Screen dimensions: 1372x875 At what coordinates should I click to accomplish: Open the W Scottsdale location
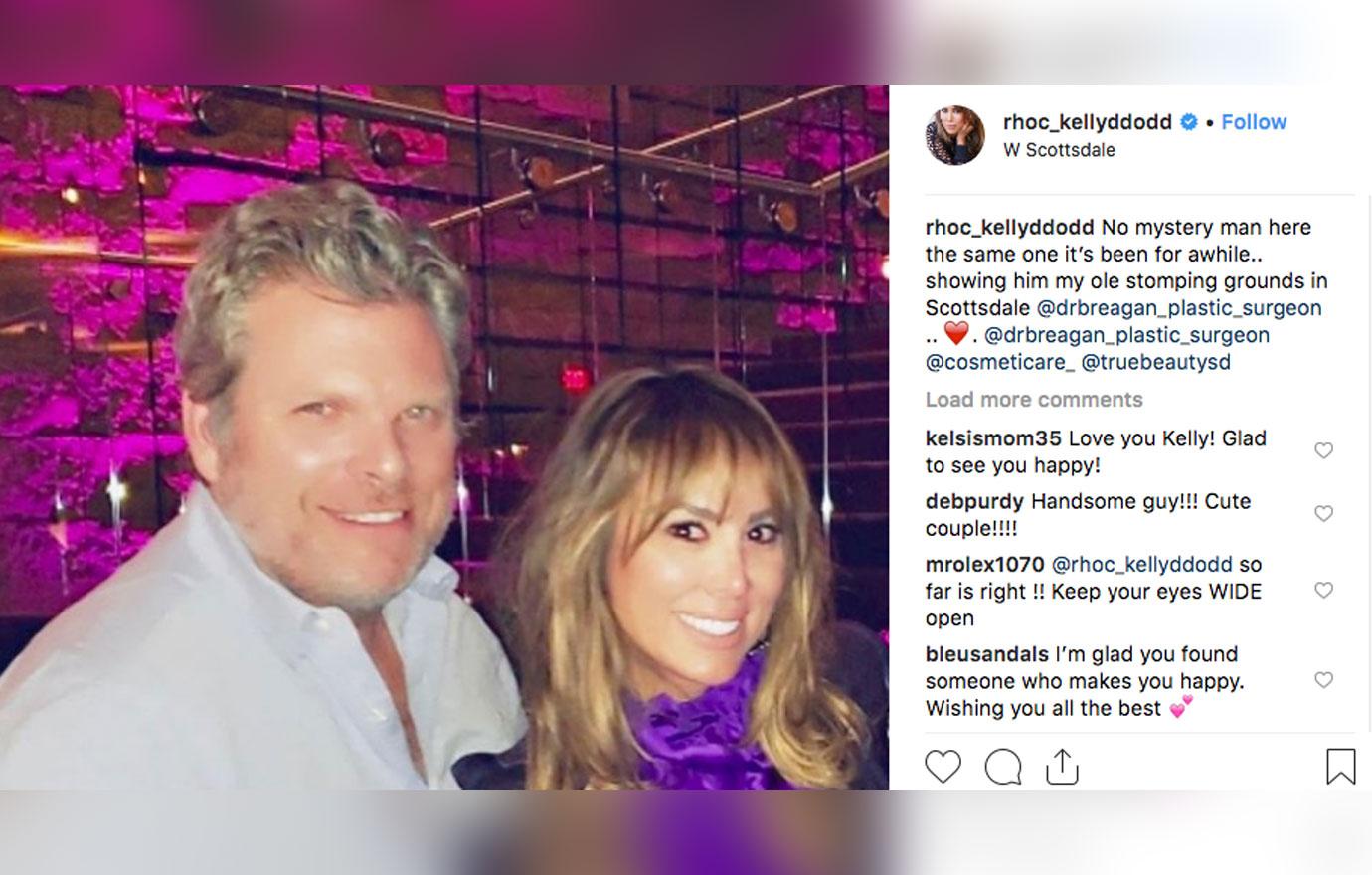tap(1059, 150)
